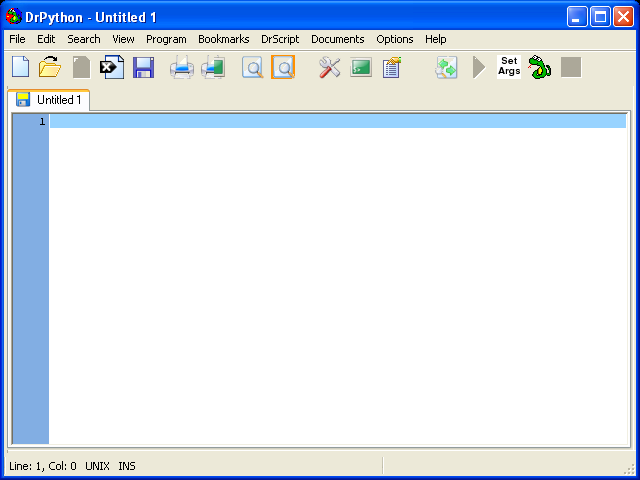The image size is (640, 480).
Task: Expand the Options menu
Action: 395,39
